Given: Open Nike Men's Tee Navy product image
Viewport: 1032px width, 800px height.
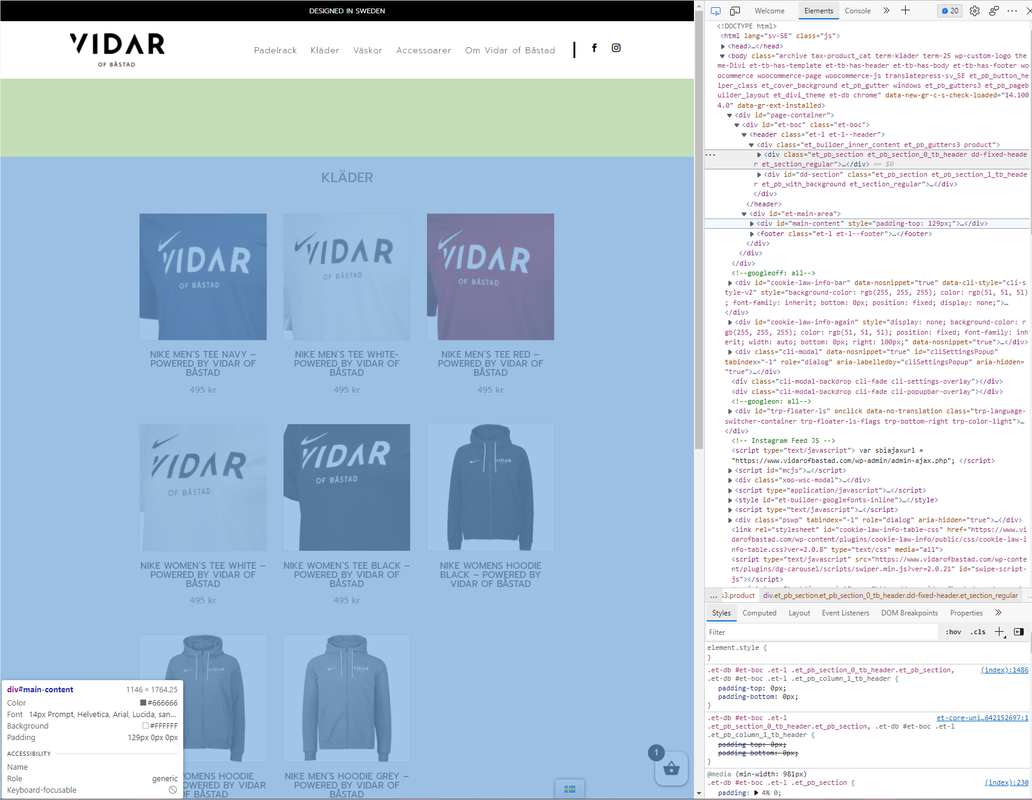Looking at the screenshot, I should (203, 276).
